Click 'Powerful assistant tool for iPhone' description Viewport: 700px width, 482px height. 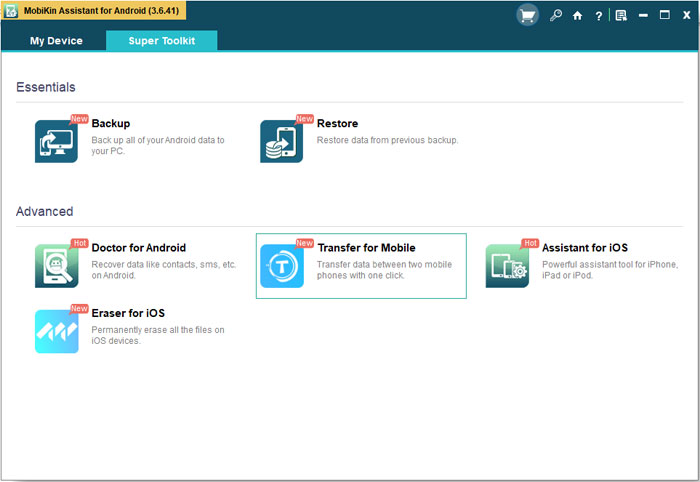coord(610,270)
